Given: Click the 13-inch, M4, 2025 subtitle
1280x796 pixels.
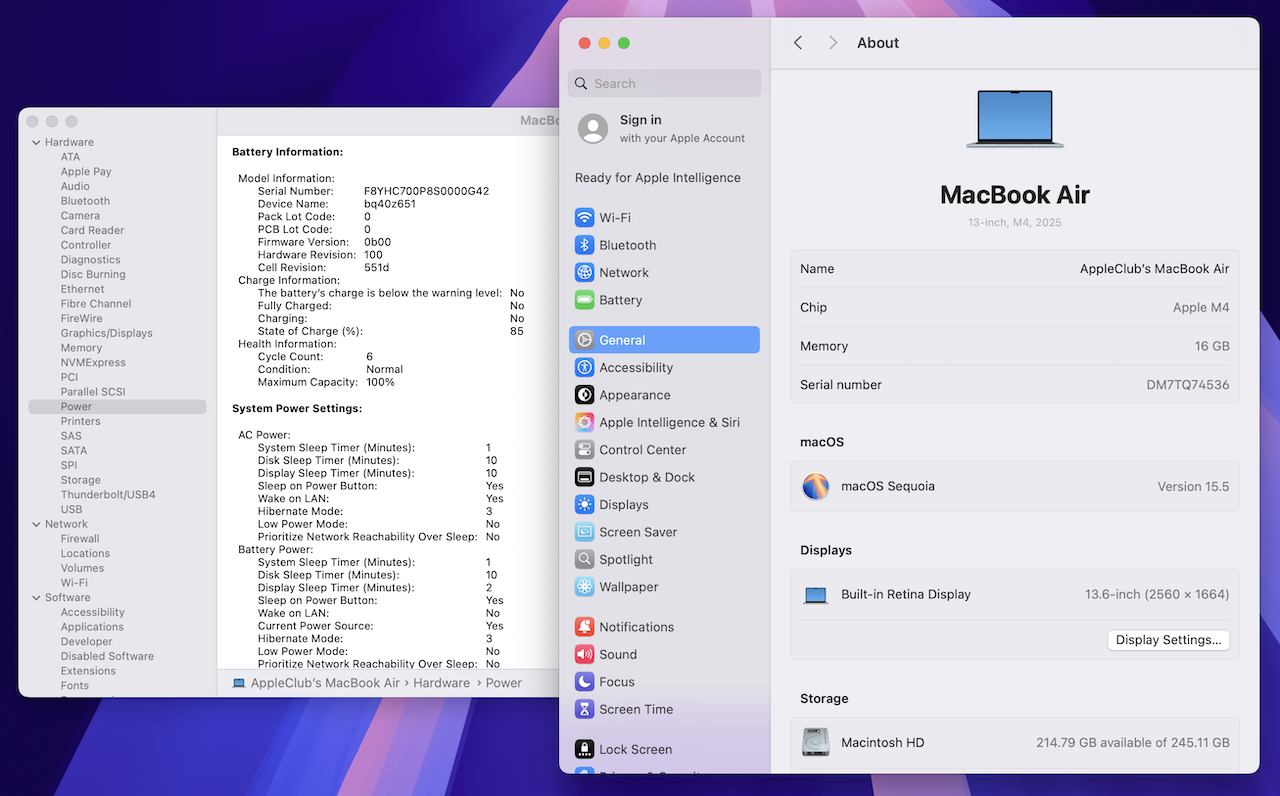Looking at the screenshot, I should [1015, 222].
